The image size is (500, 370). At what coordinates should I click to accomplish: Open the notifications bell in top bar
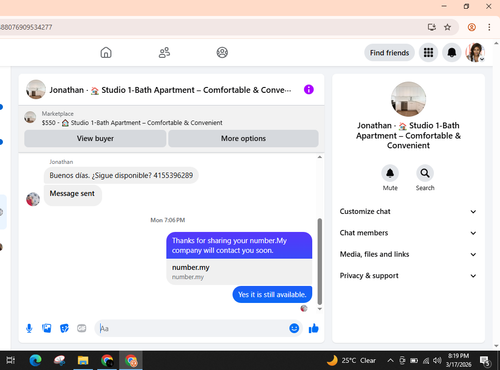(x=452, y=52)
